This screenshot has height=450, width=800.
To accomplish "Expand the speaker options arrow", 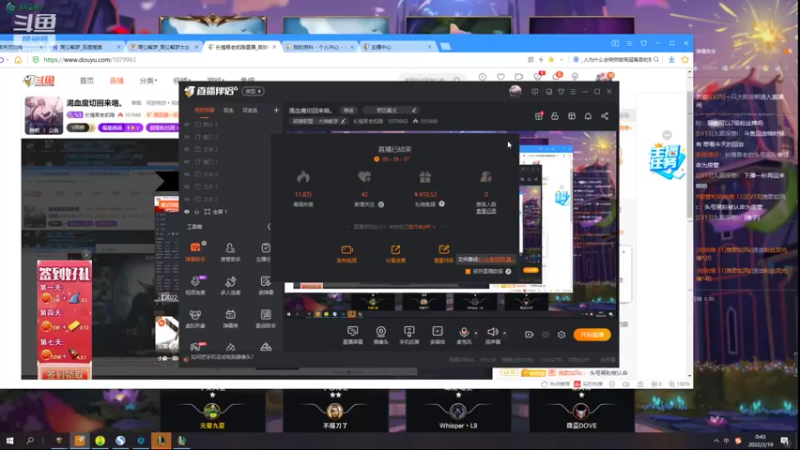I will click(x=505, y=333).
